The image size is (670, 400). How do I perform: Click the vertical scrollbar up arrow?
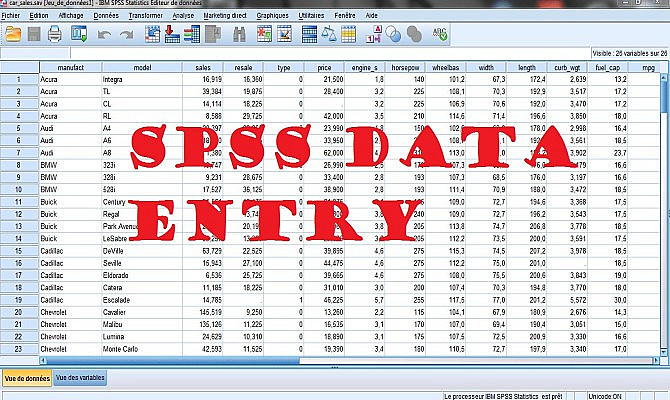coord(664,77)
